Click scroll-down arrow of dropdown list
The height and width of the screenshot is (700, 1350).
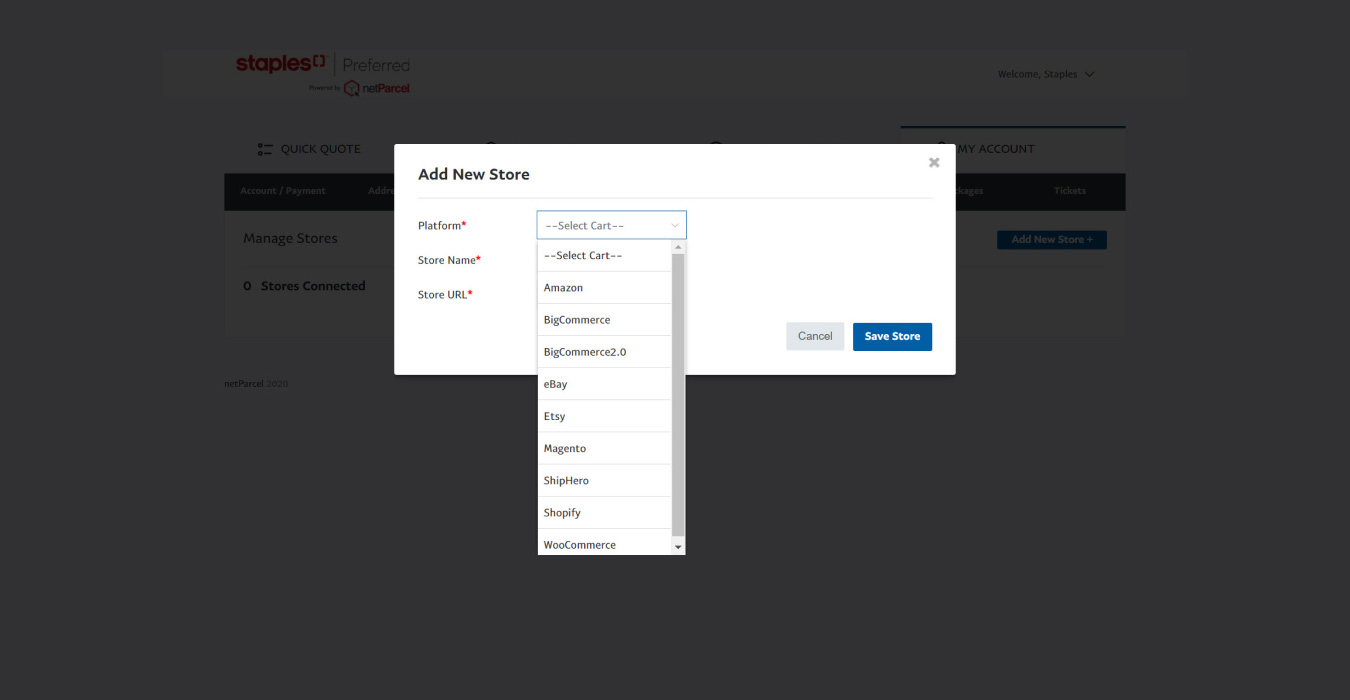tap(678, 547)
